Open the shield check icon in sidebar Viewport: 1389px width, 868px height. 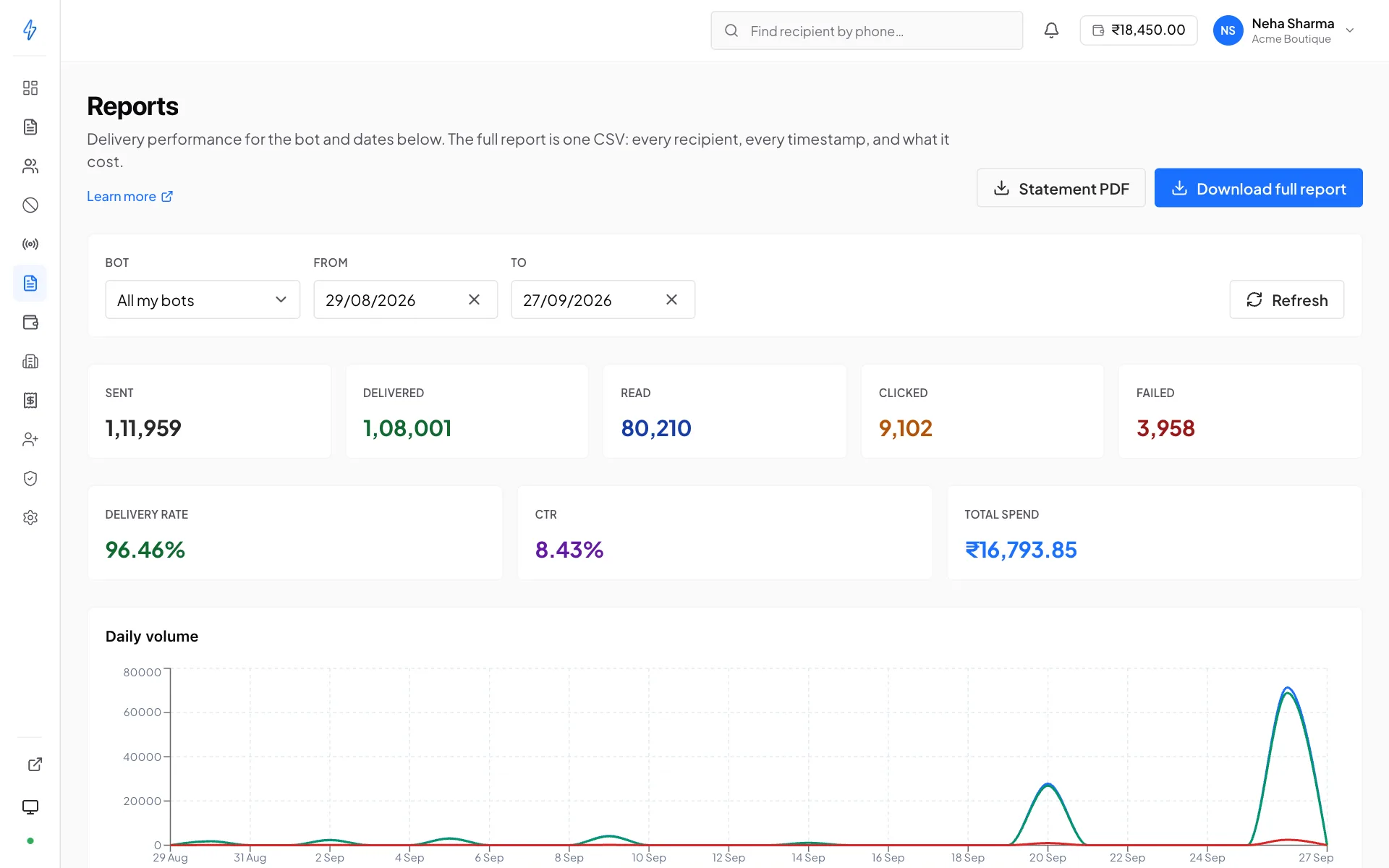(30, 479)
